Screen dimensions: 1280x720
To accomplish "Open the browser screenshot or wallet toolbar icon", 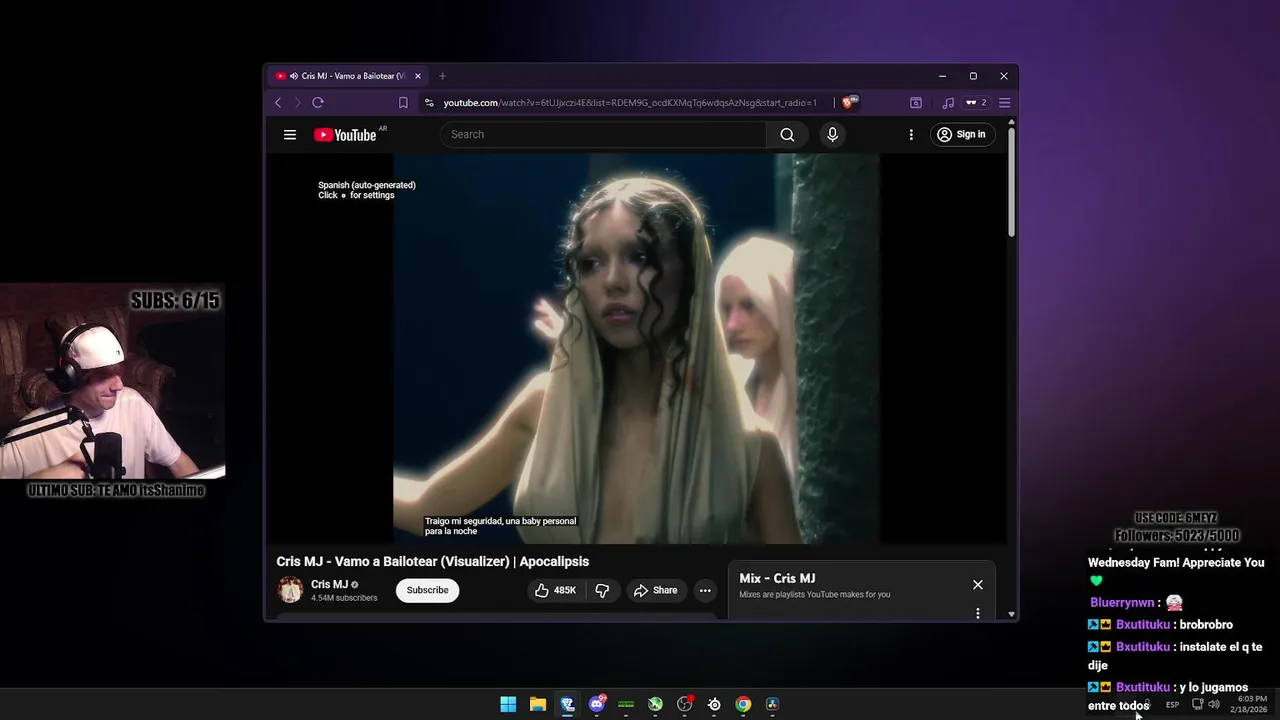I will point(915,102).
